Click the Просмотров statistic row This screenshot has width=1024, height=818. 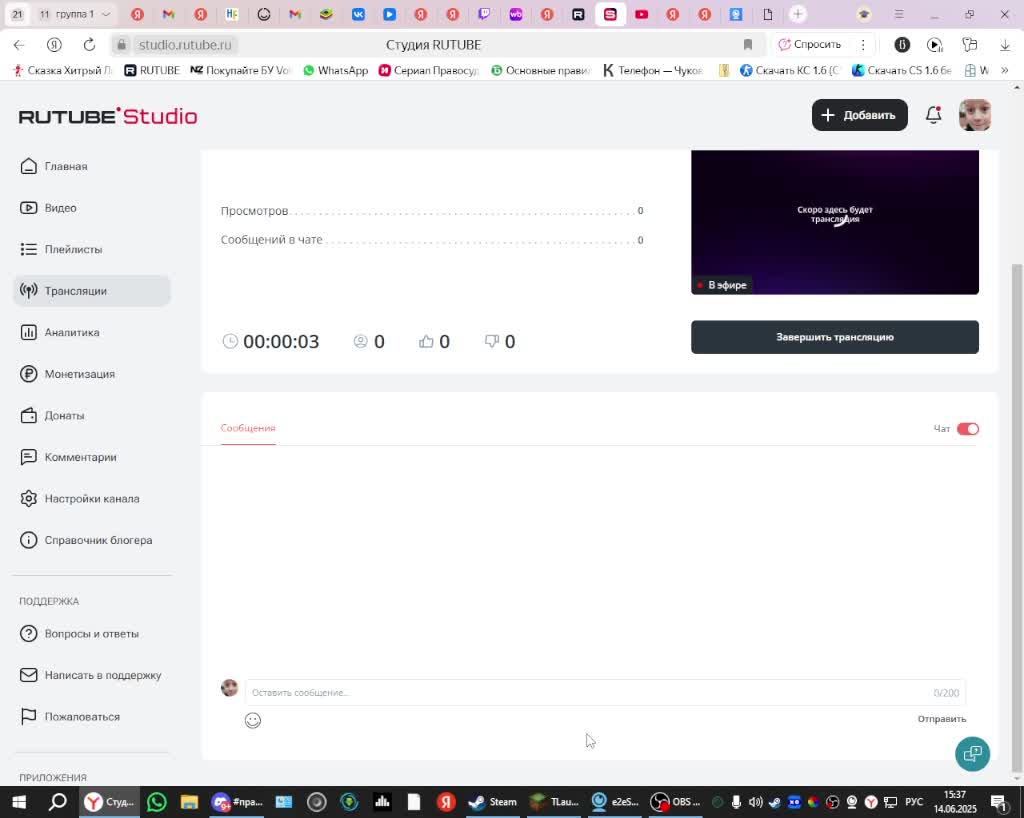point(432,211)
